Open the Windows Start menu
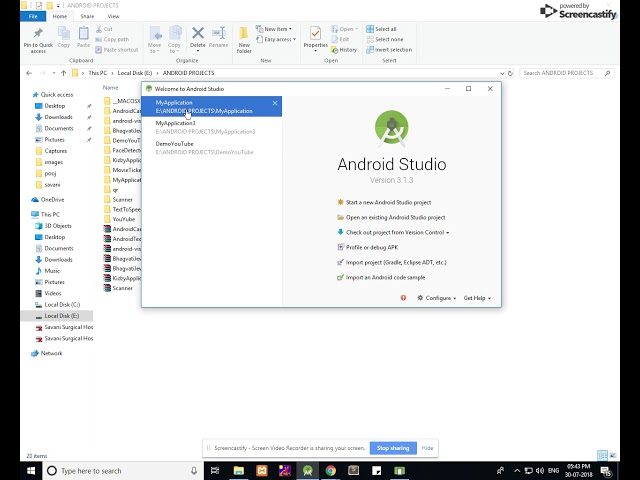Image resolution: width=640 pixels, height=480 pixels. (x=31, y=471)
